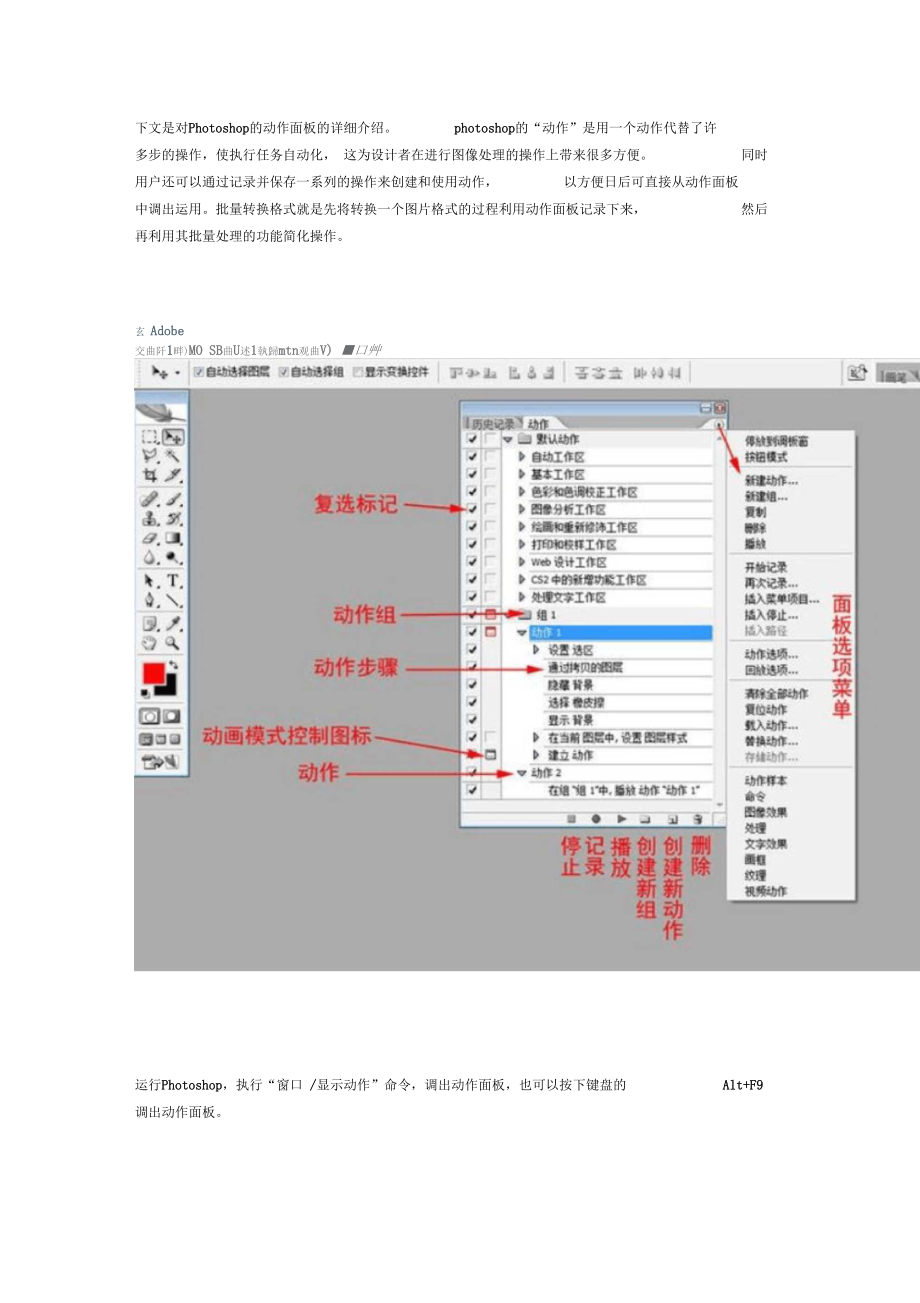This screenshot has width=920, height=1303.
Task: Expand the 自动工作区 action
Action: [522, 458]
